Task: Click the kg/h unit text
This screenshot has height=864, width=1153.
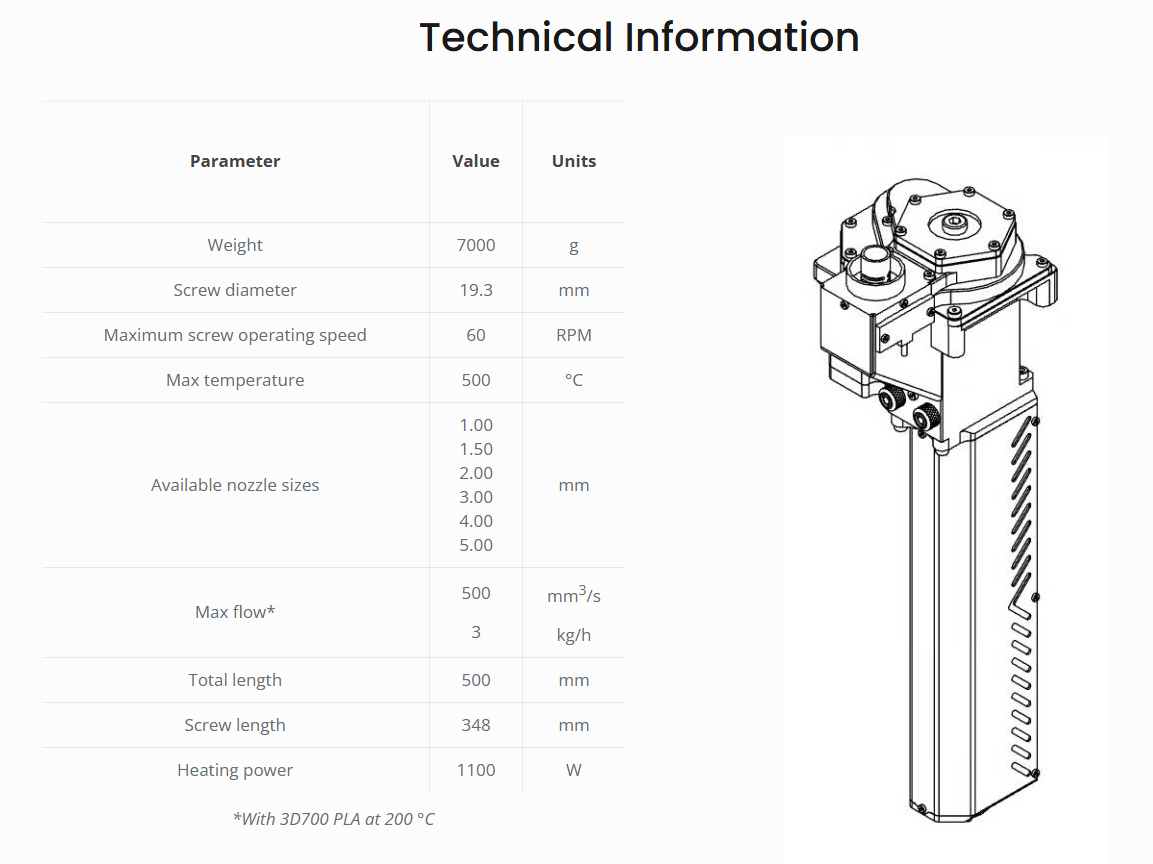Action: coord(574,635)
